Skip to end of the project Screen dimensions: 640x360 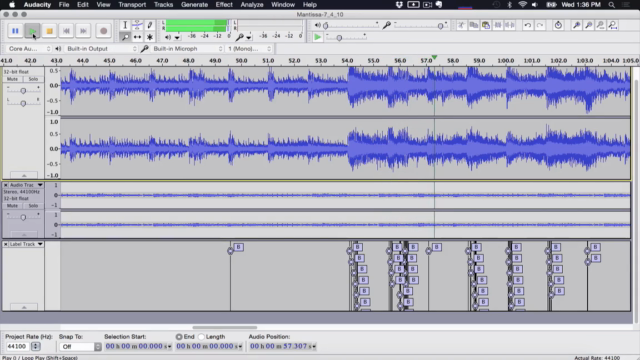point(84,31)
